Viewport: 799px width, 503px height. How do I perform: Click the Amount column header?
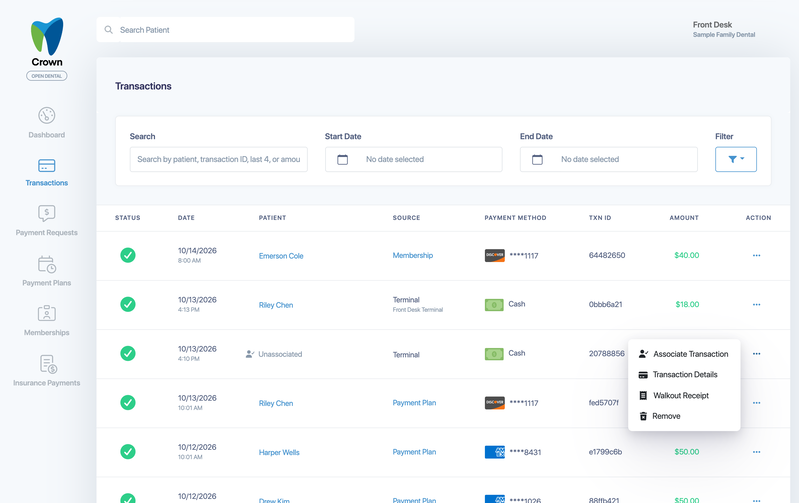[x=684, y=218]
